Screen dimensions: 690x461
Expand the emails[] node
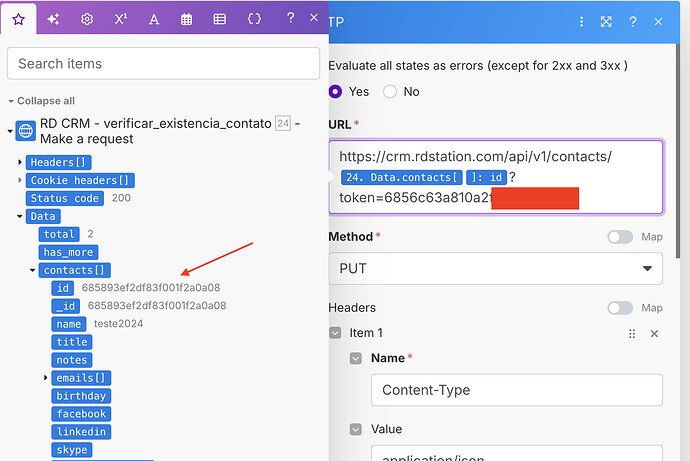[x=45, y=377]
